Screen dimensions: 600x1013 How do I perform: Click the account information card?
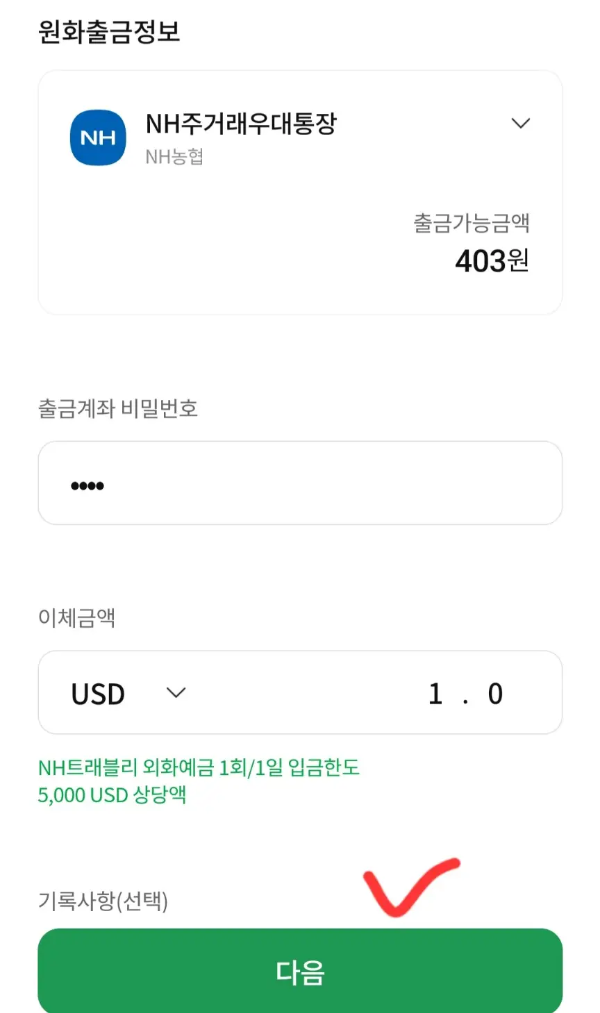[300, 190]
